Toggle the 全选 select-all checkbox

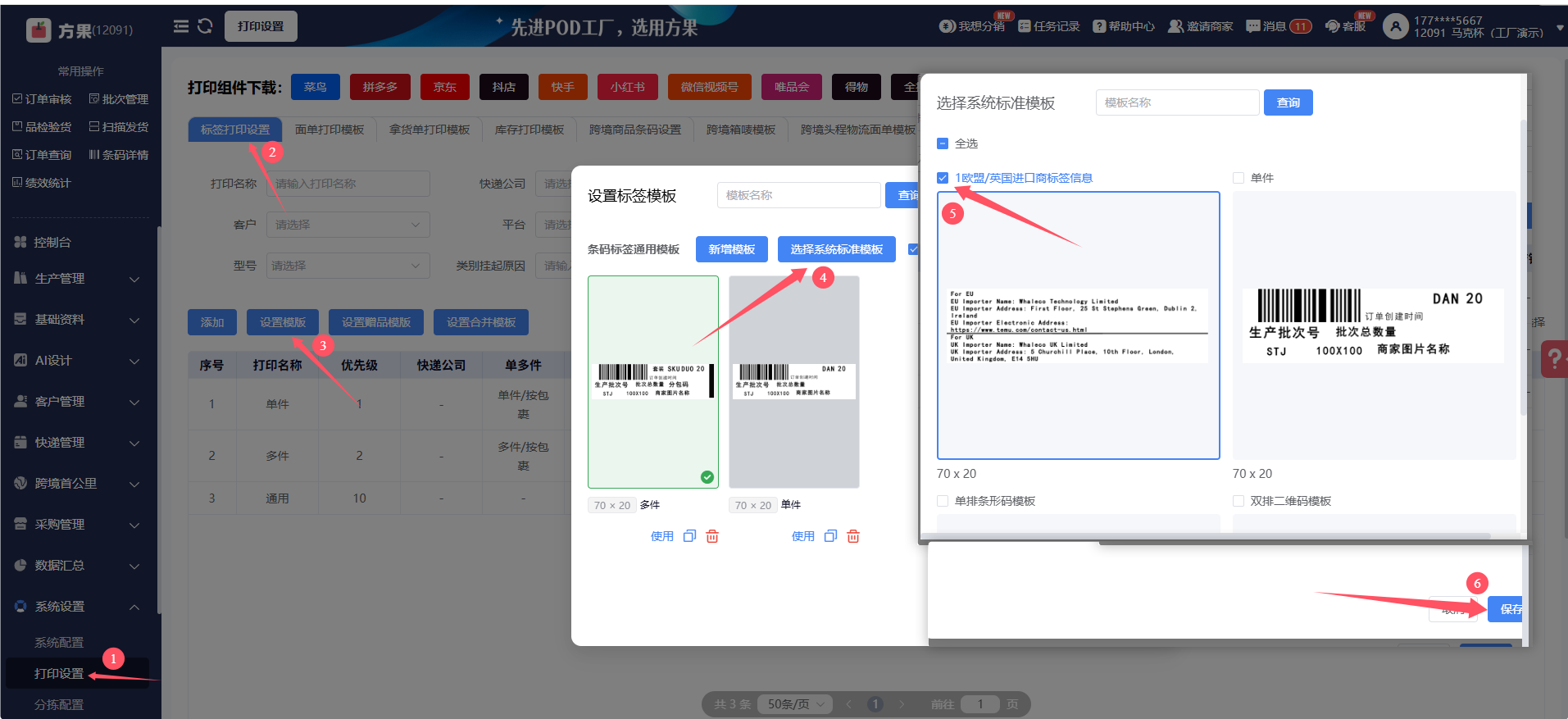(943, 143)
